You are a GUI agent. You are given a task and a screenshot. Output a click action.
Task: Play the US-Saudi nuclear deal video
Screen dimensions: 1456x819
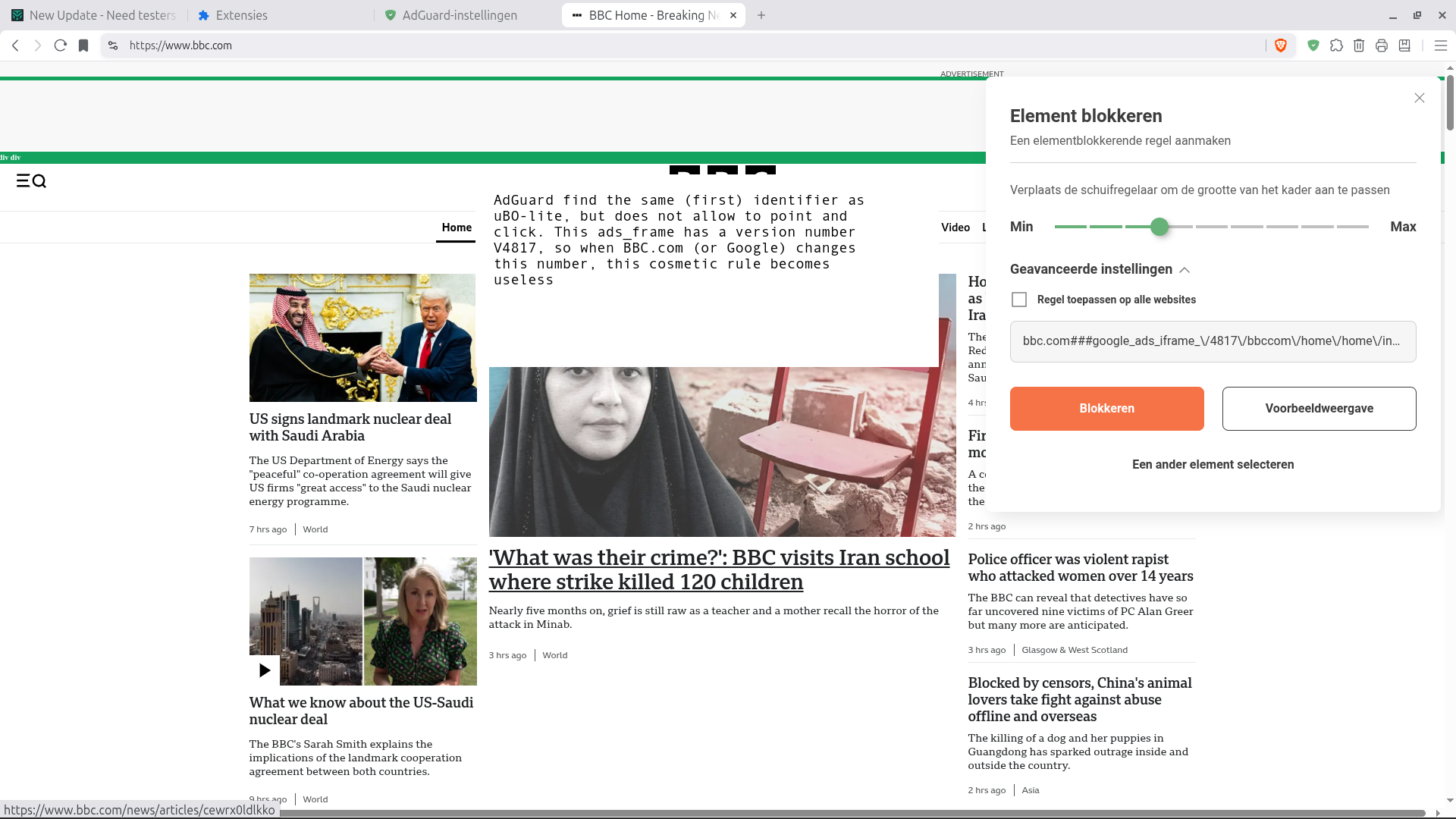coord(264,670)
